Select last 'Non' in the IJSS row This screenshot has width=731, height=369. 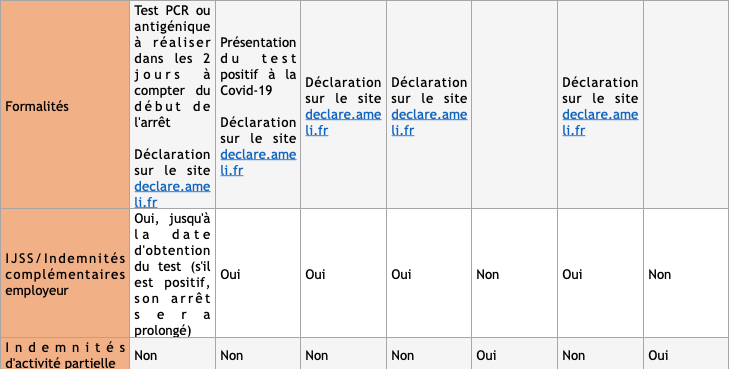(659, 274)
